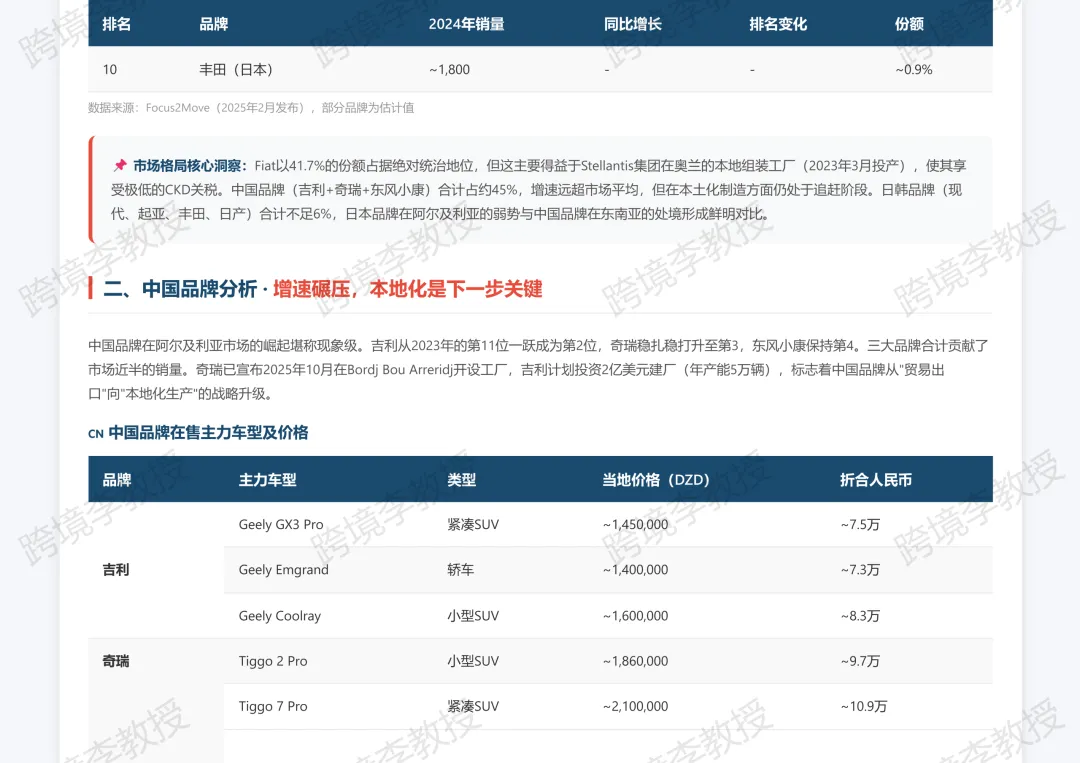This screenshot has width=1080, height=763.
Task: Click the ~0.9% share value
Action: click(x=913, y=70)
